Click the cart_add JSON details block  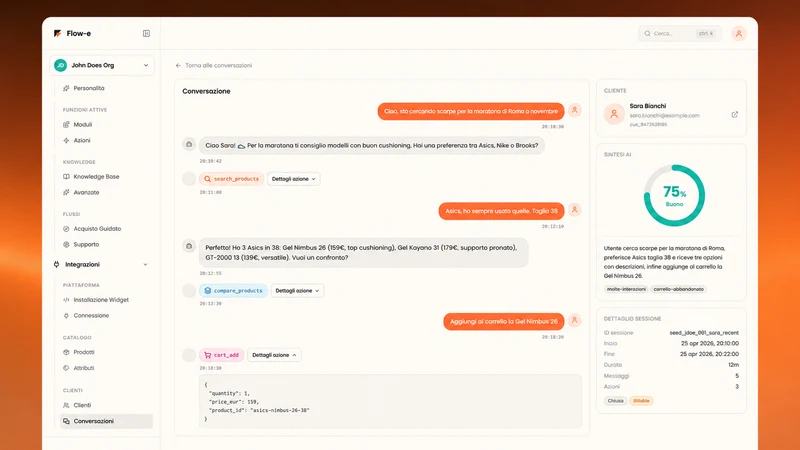(390, 402)
